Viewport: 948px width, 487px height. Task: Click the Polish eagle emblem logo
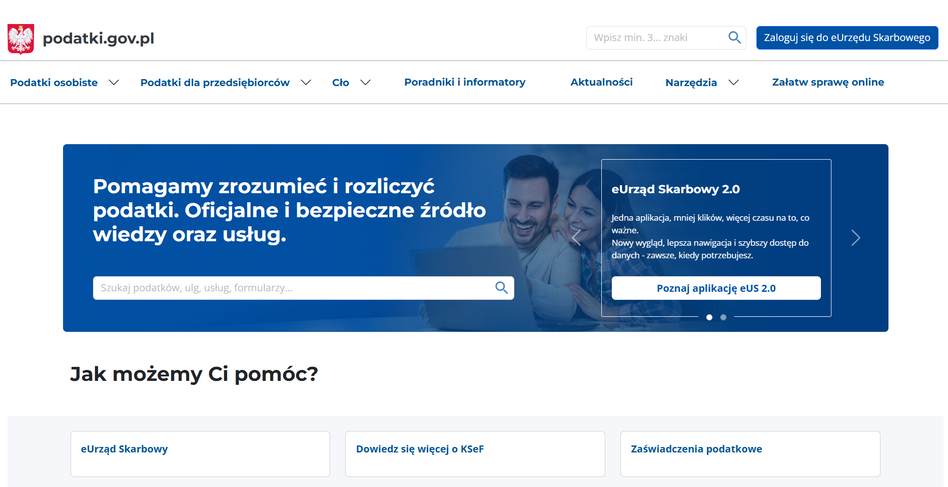21,39
